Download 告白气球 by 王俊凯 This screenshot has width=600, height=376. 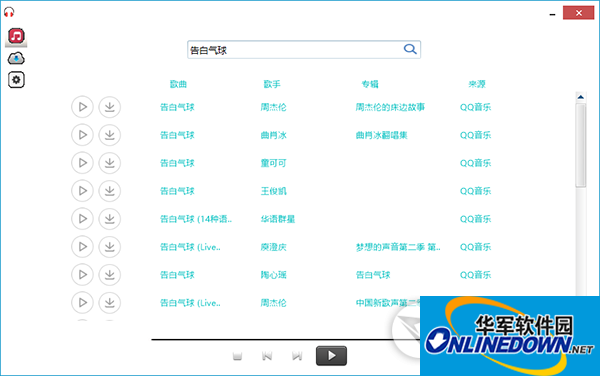click(110, 190)
